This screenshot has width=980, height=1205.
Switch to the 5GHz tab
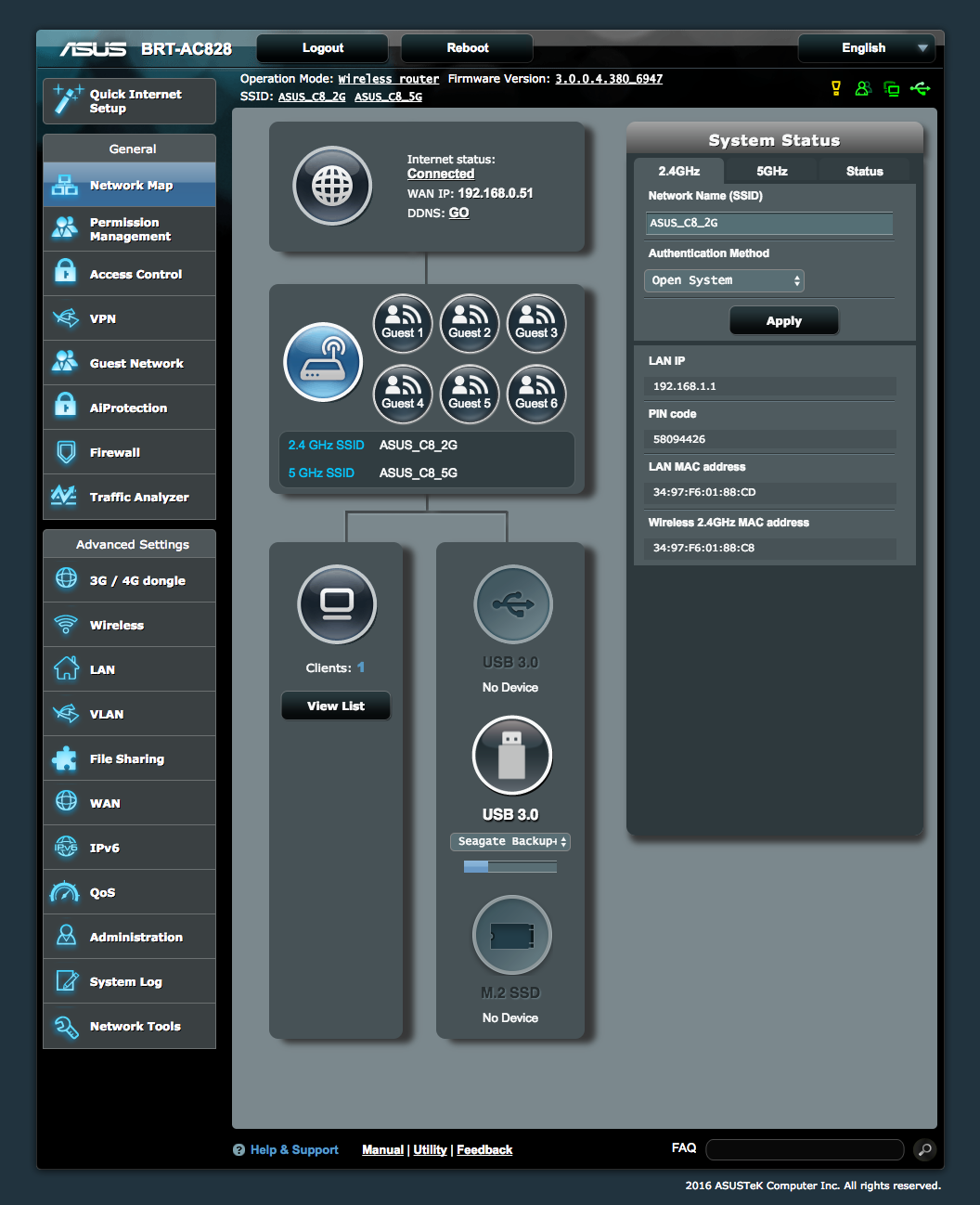[x=771, y=171]
